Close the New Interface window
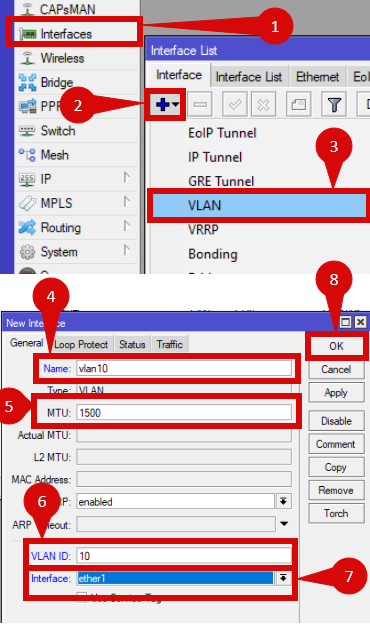This screenshot has width=370, height=625. 360,322
